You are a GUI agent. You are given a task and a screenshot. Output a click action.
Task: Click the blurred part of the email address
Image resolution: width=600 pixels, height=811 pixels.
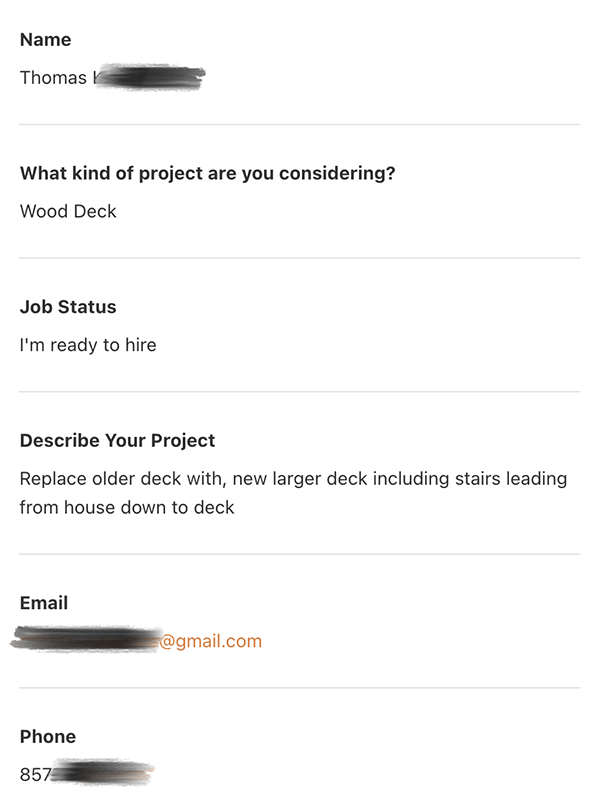tap(85, 640)
